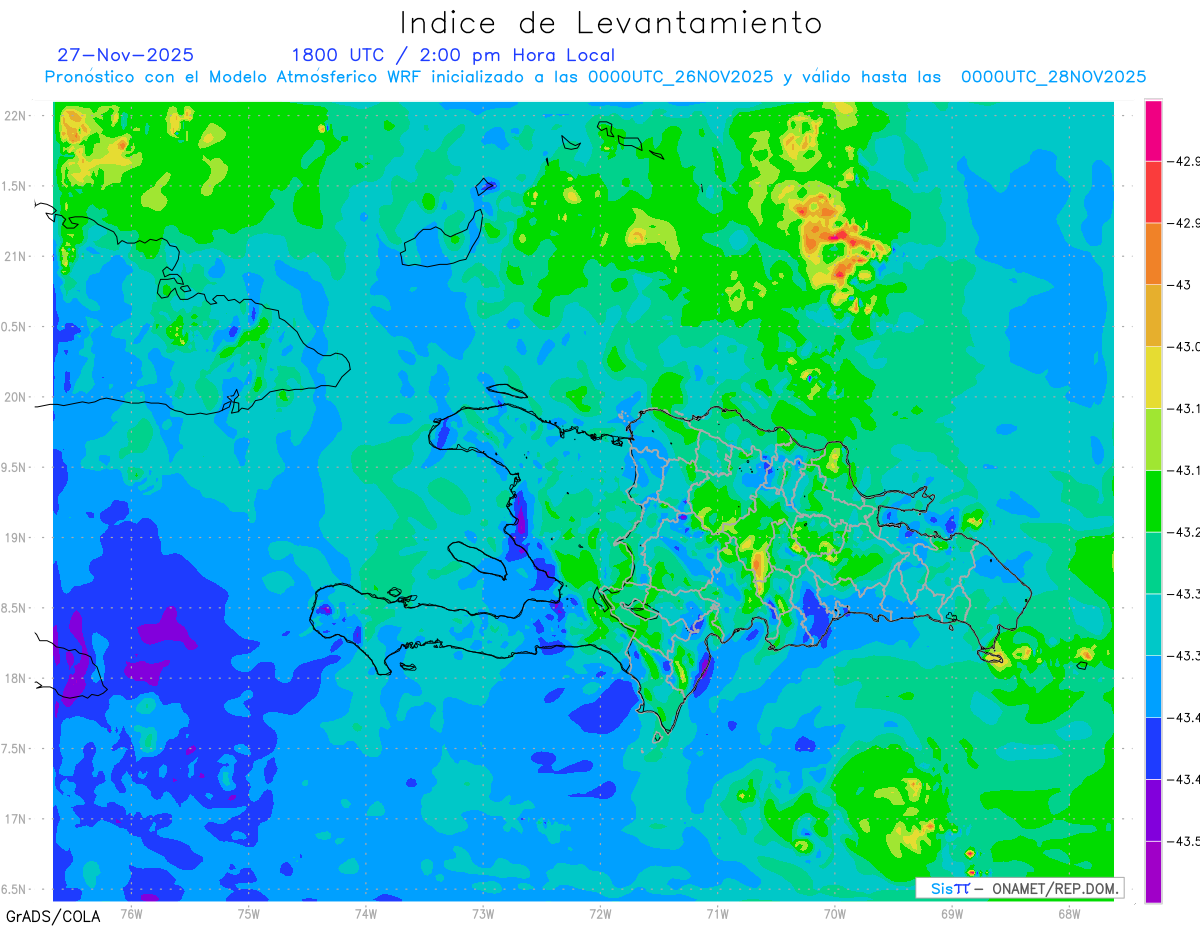
Task: Click the '-43' legend value
Action: coord(1180,285)
